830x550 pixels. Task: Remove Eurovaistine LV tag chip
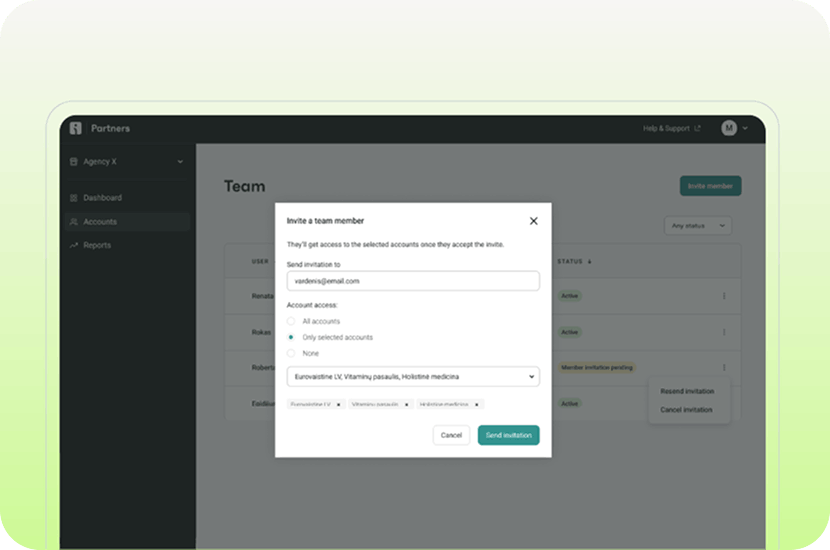click(339, 404)
